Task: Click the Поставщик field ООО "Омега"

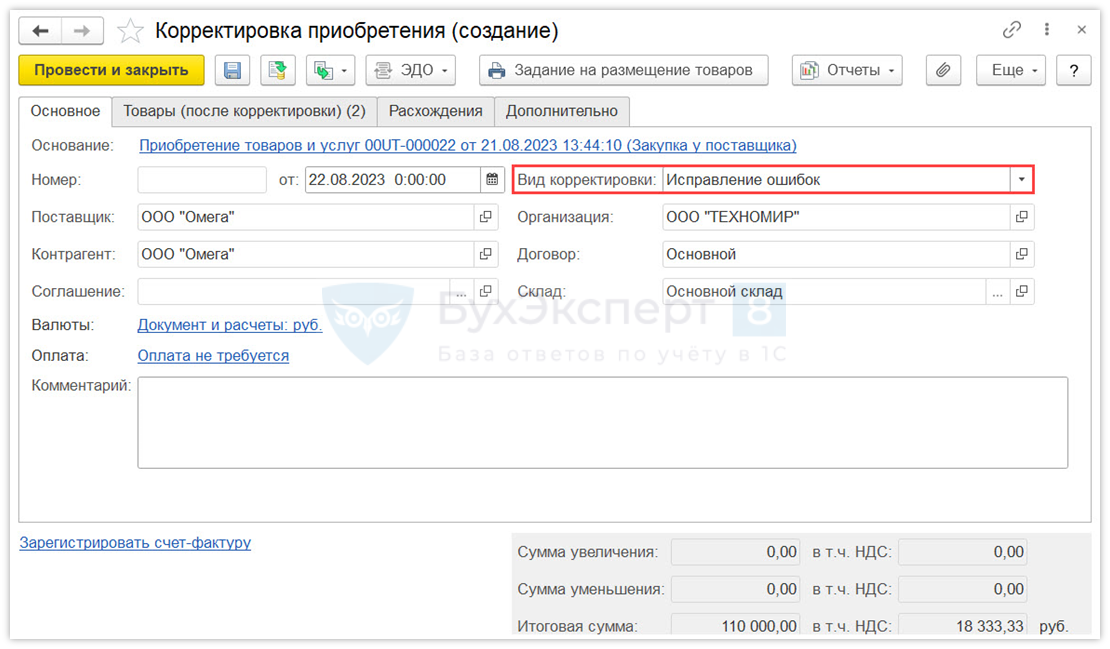Action: click(306, 217)
